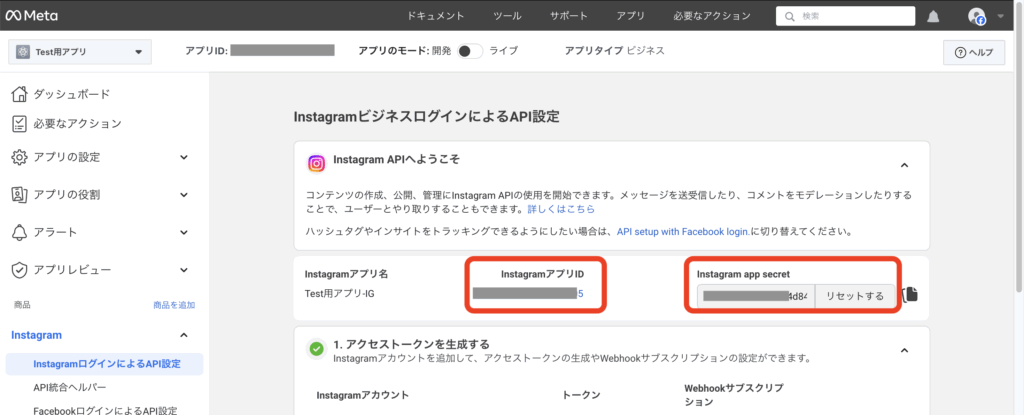Screen dimensions: 1024x415
Task: Collapse the Instagram sidebar section
Action: coord(184,335)
